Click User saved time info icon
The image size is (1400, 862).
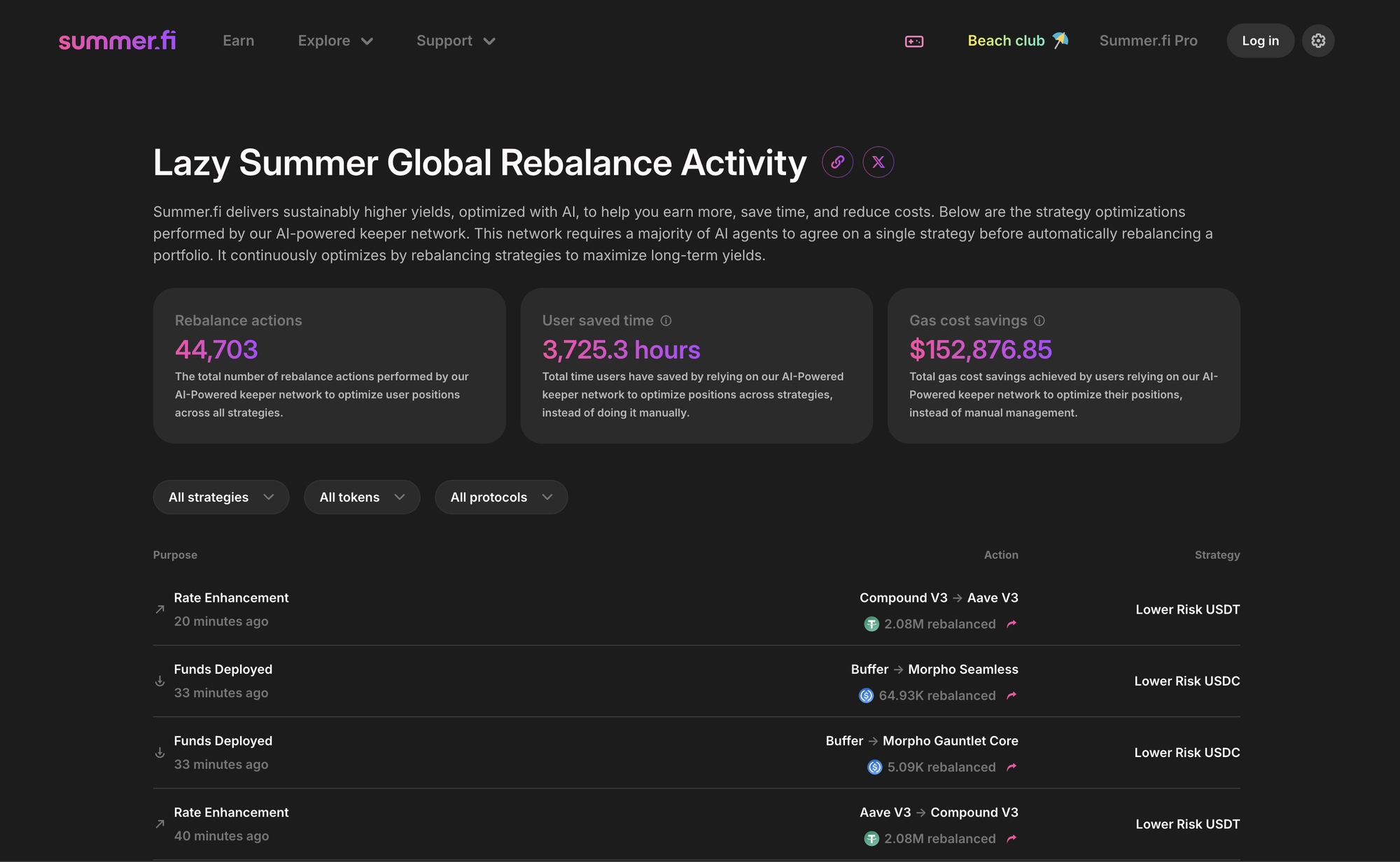point(666,320)
